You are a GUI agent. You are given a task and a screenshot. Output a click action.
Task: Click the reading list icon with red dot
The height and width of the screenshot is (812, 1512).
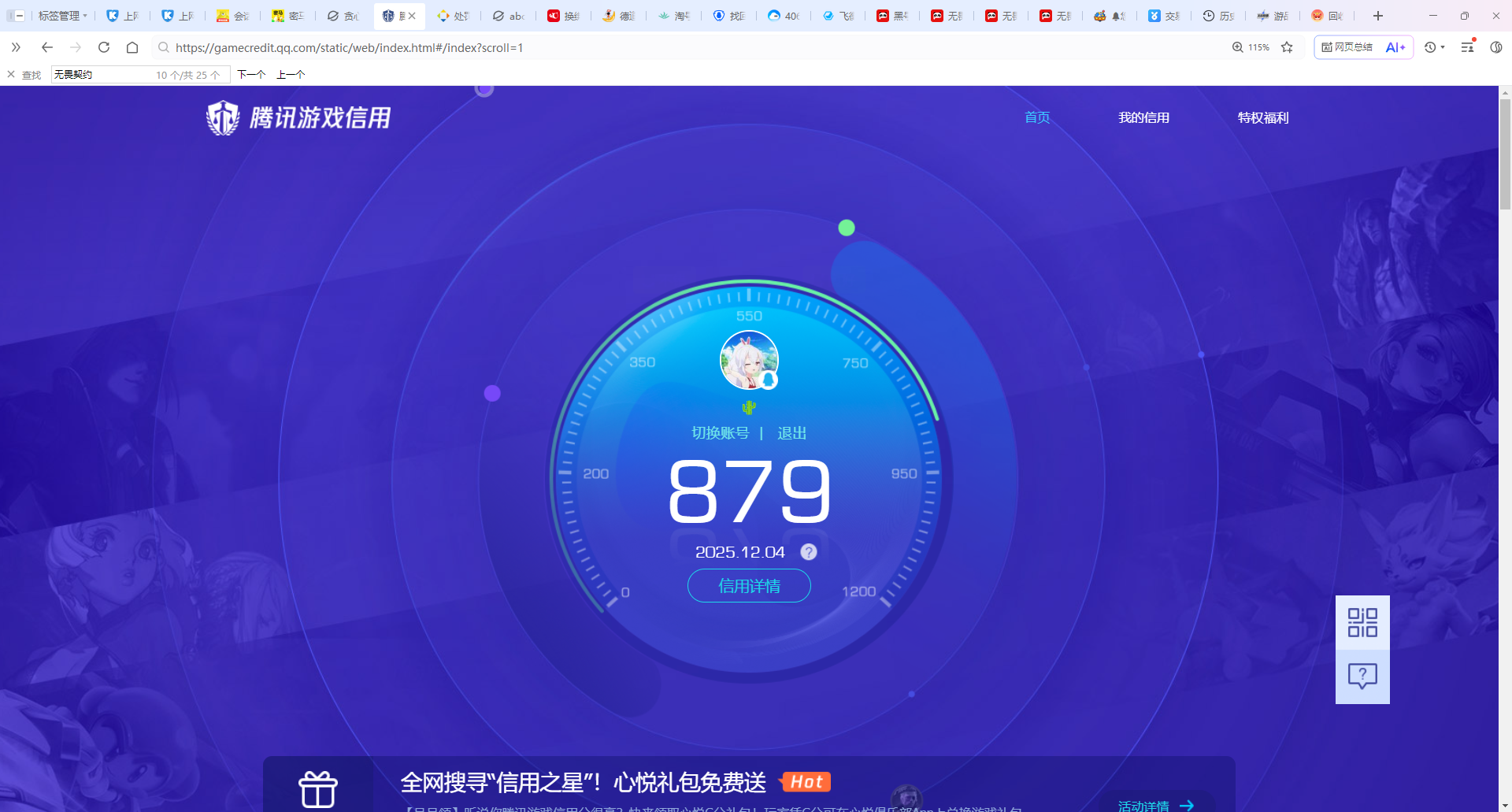coord(1466,47)
